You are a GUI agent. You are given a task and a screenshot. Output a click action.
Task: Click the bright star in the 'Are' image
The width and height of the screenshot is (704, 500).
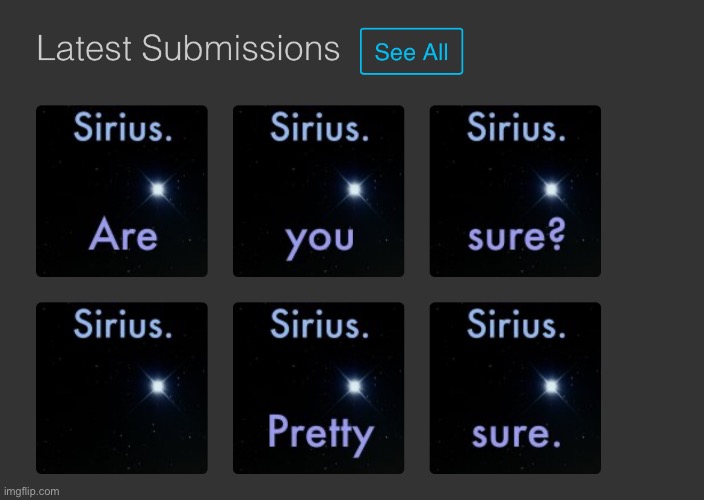pos(158,189)
